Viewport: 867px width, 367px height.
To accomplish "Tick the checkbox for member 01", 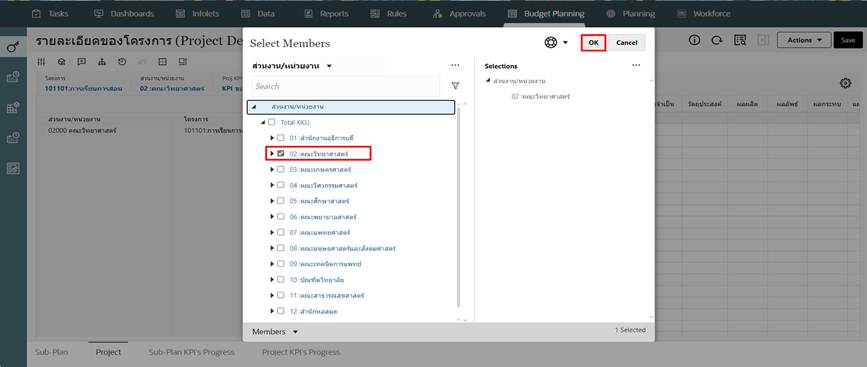I will coord(281,138).
